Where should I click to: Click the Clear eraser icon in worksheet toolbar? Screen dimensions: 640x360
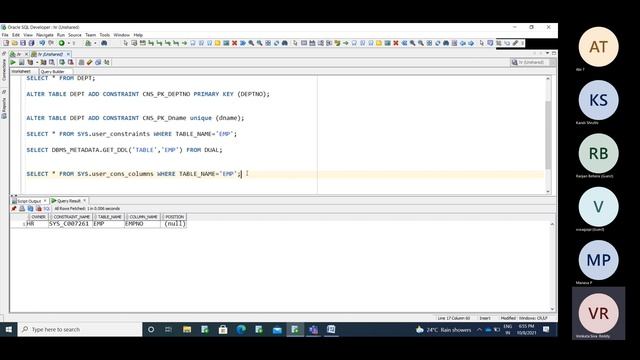(89, 62)
